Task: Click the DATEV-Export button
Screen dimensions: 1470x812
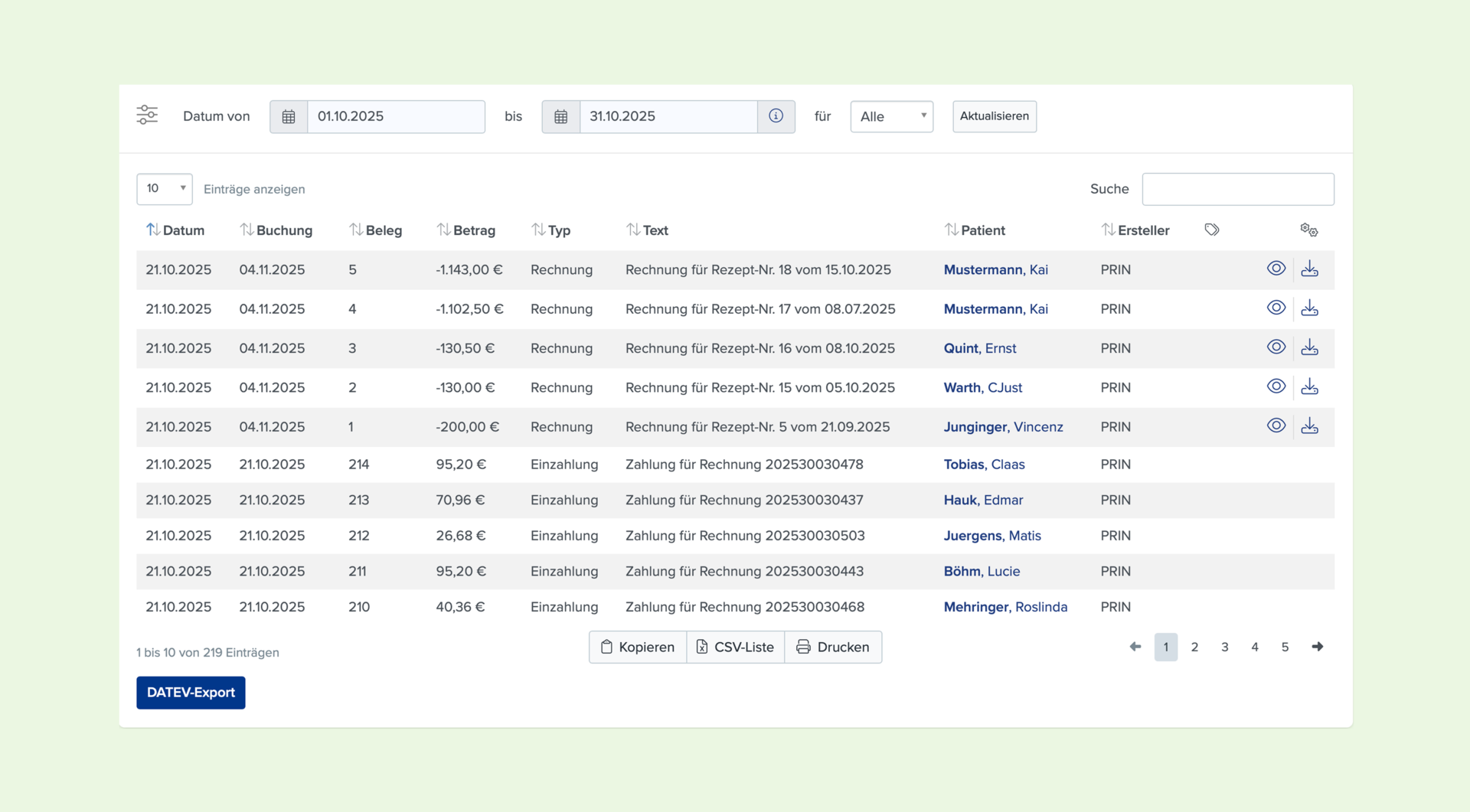Action: 191,693
